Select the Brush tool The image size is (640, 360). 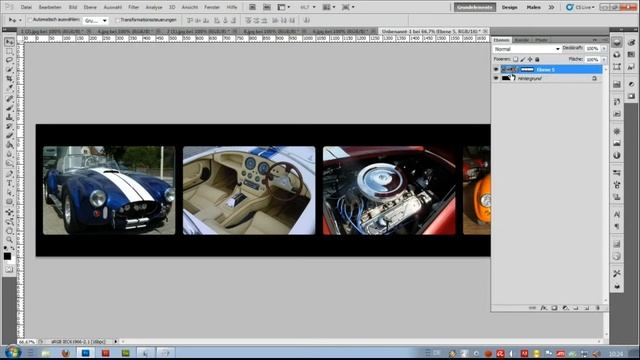coord(9,108)
